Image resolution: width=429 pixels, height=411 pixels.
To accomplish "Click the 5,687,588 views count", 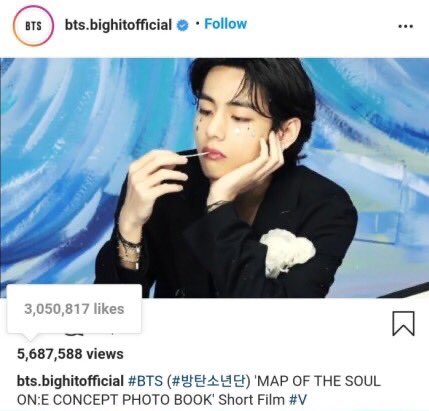I will [70, 354].
